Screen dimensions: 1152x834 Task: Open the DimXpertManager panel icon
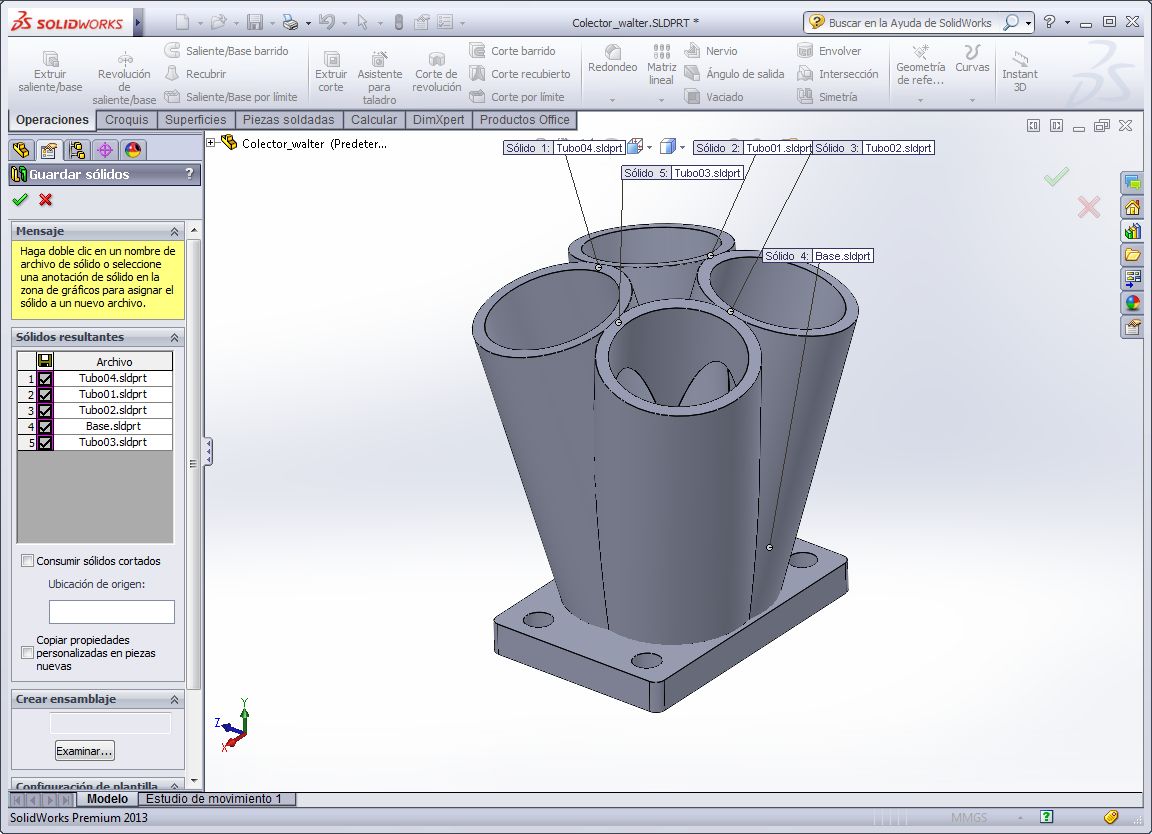click(104, 151)
